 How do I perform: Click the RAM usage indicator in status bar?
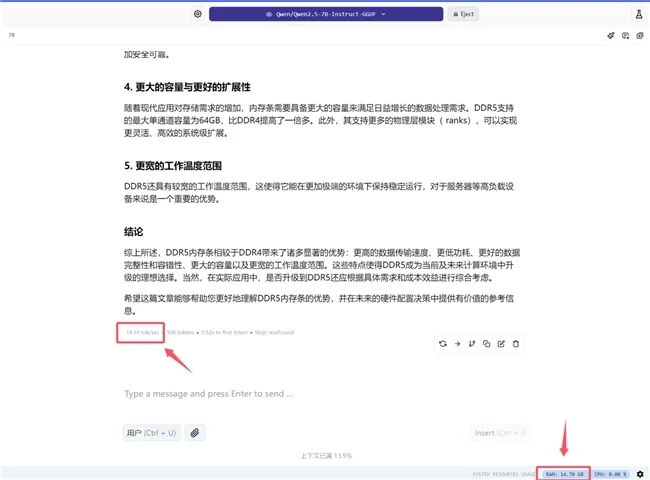566,473
